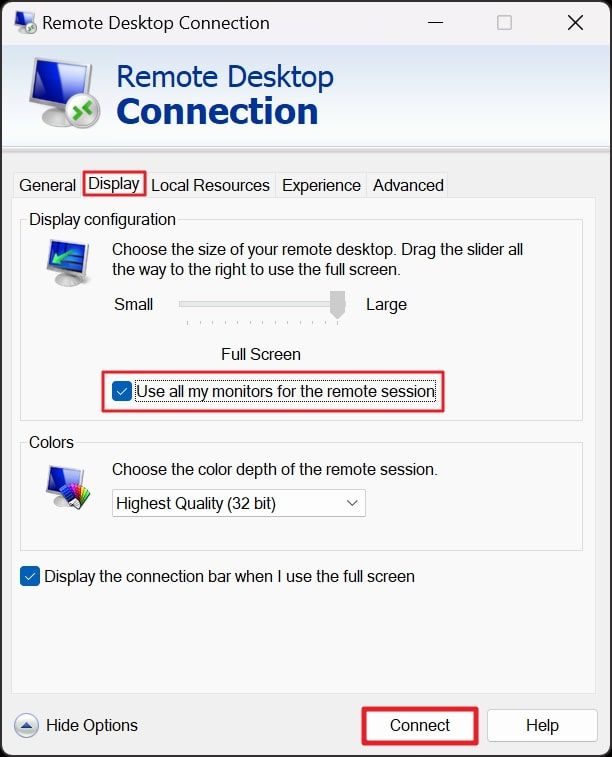The height and width of the screenshot is (757, 612).
Task: Close the Remote Desktop Connection window
Action: point(575,23)
